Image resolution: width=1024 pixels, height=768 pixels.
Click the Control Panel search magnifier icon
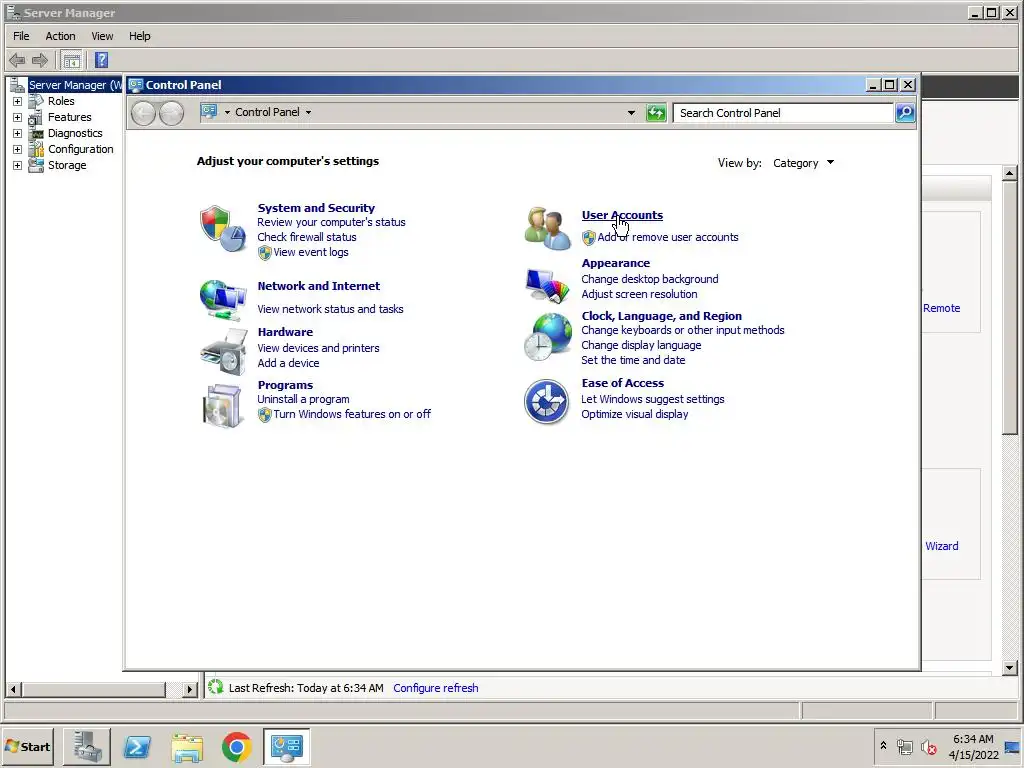pos(904,113)
